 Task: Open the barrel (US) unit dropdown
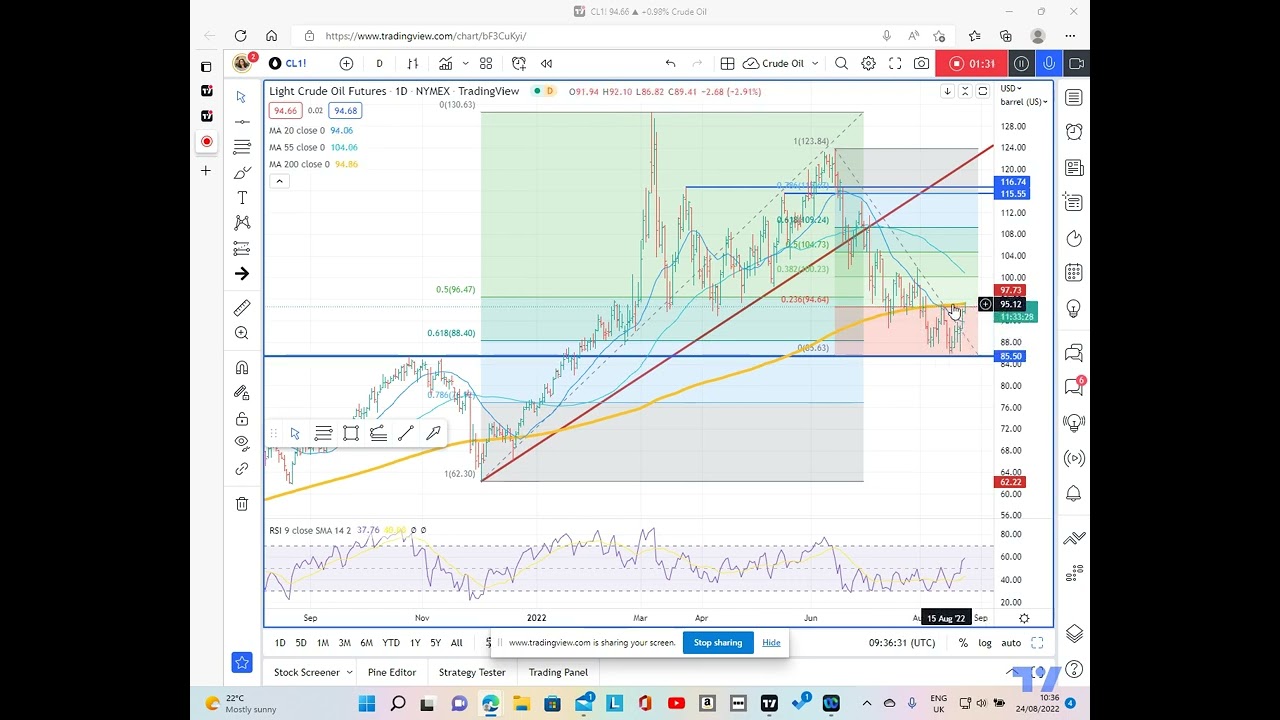[x=1024, y=102]
